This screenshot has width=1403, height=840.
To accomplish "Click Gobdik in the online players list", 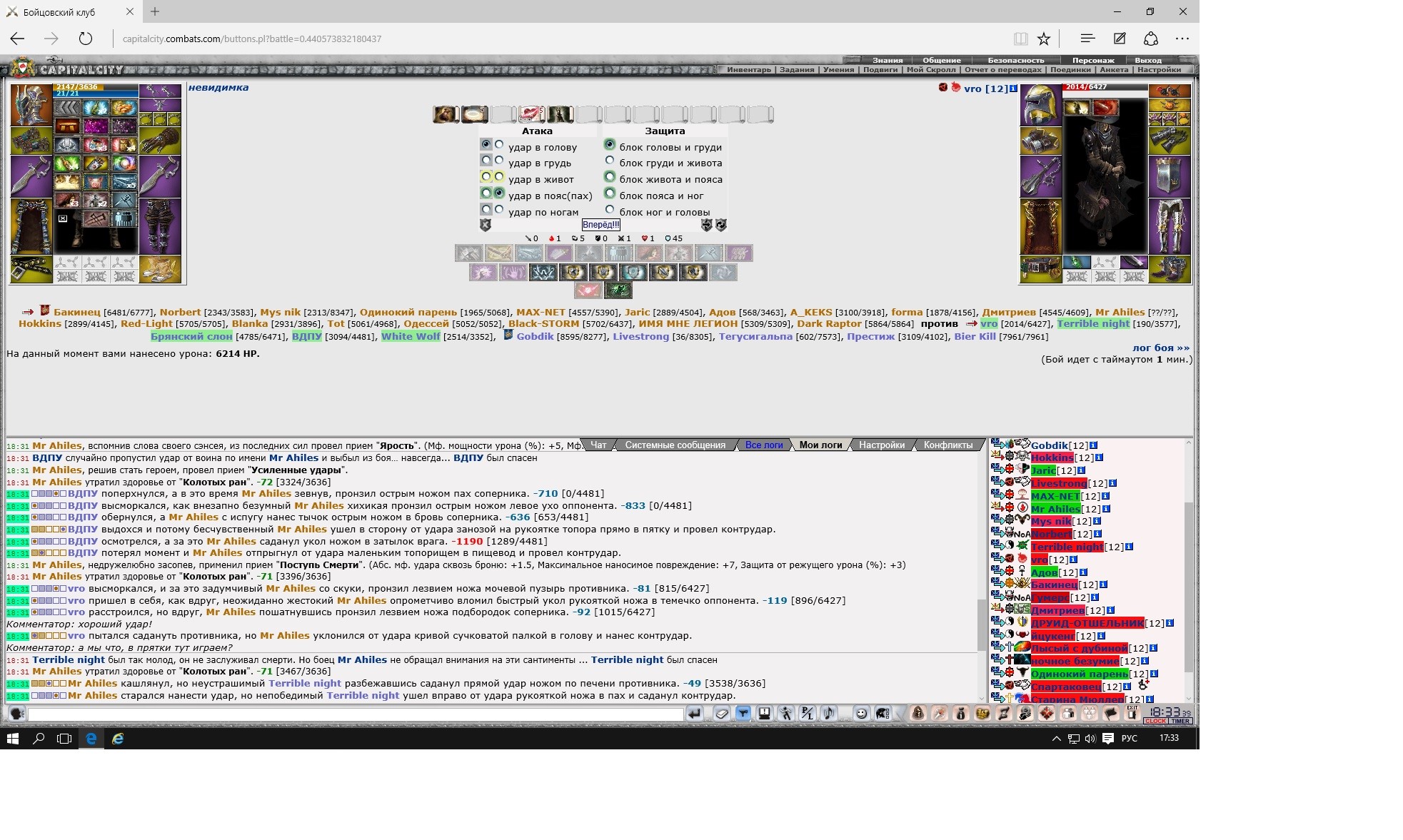I will (1049, 445).
